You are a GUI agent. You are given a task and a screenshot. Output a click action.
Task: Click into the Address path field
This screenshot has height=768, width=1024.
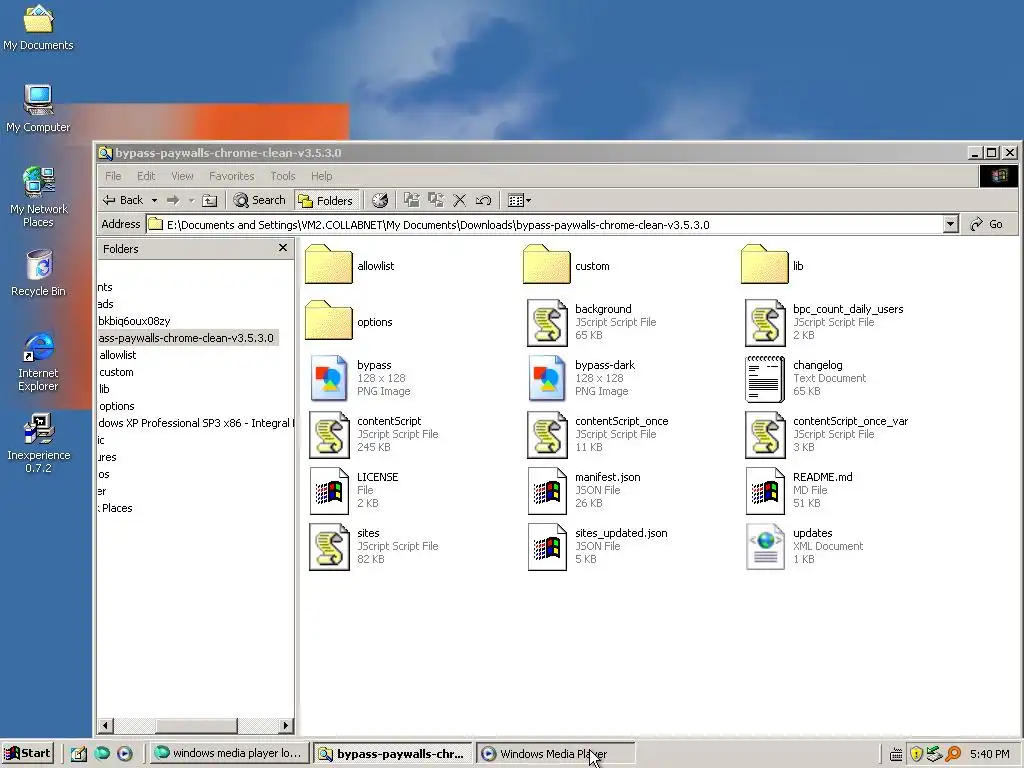pos(545,225)
